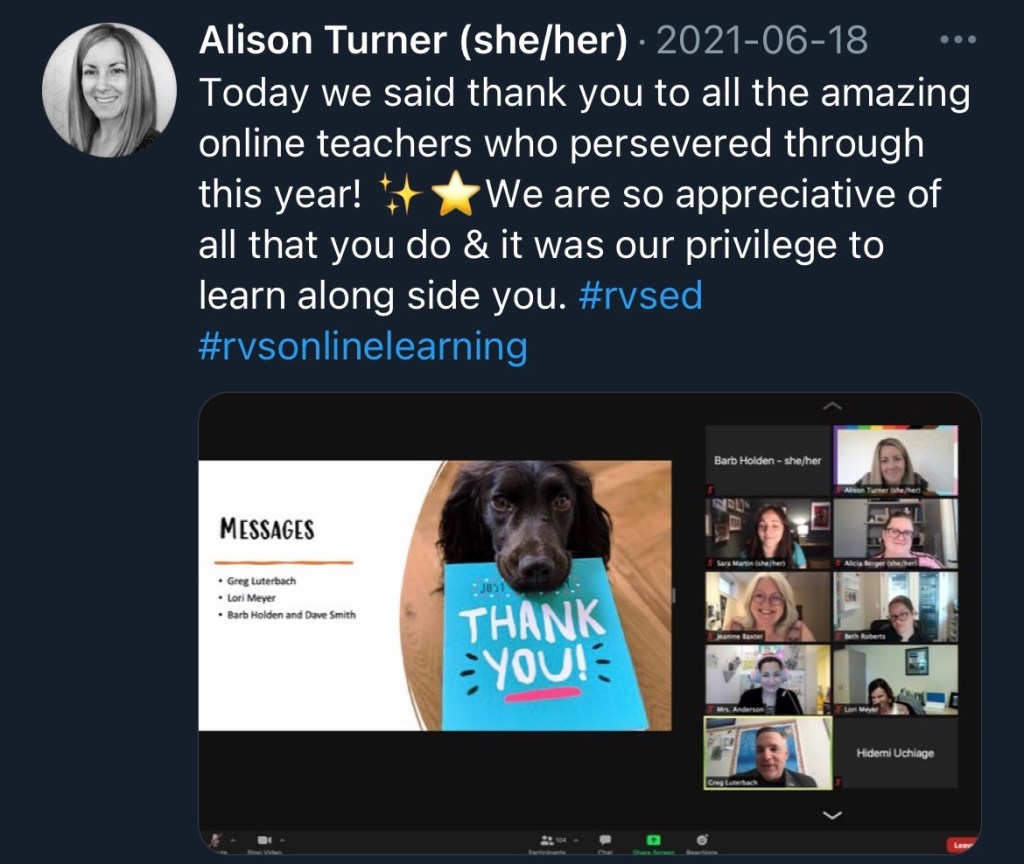Open the Zoom Chat bubble icon
This screenshot has width=1024, height=864.
point(605,840)
